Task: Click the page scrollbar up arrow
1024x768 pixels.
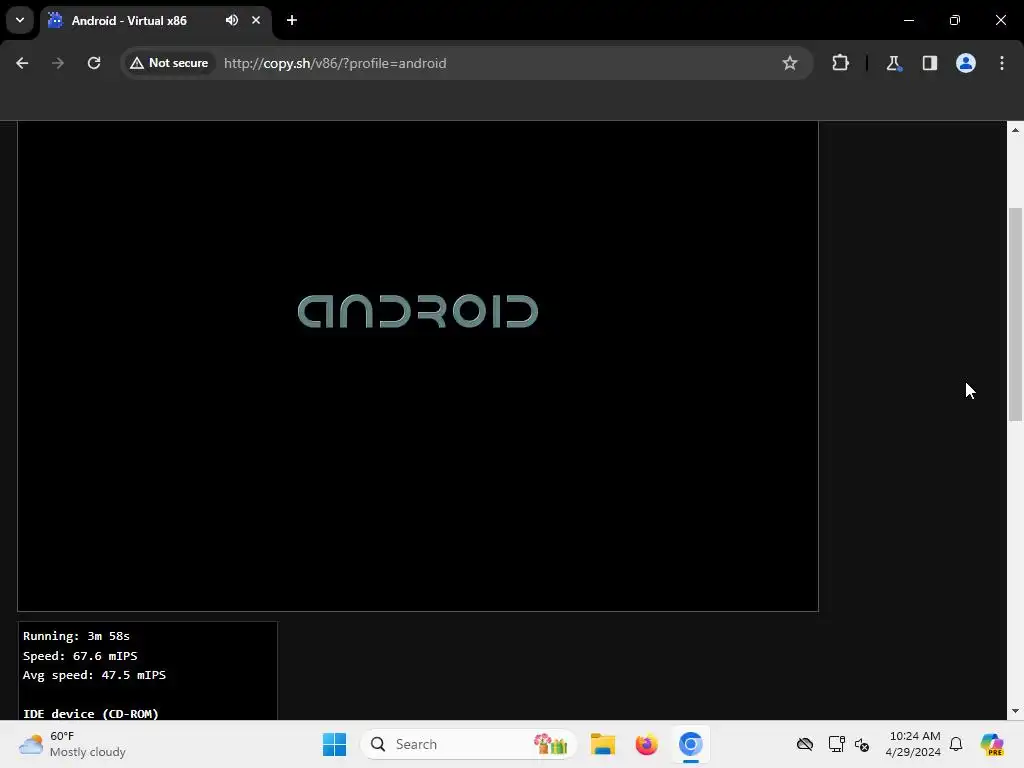Action: 1015,130
